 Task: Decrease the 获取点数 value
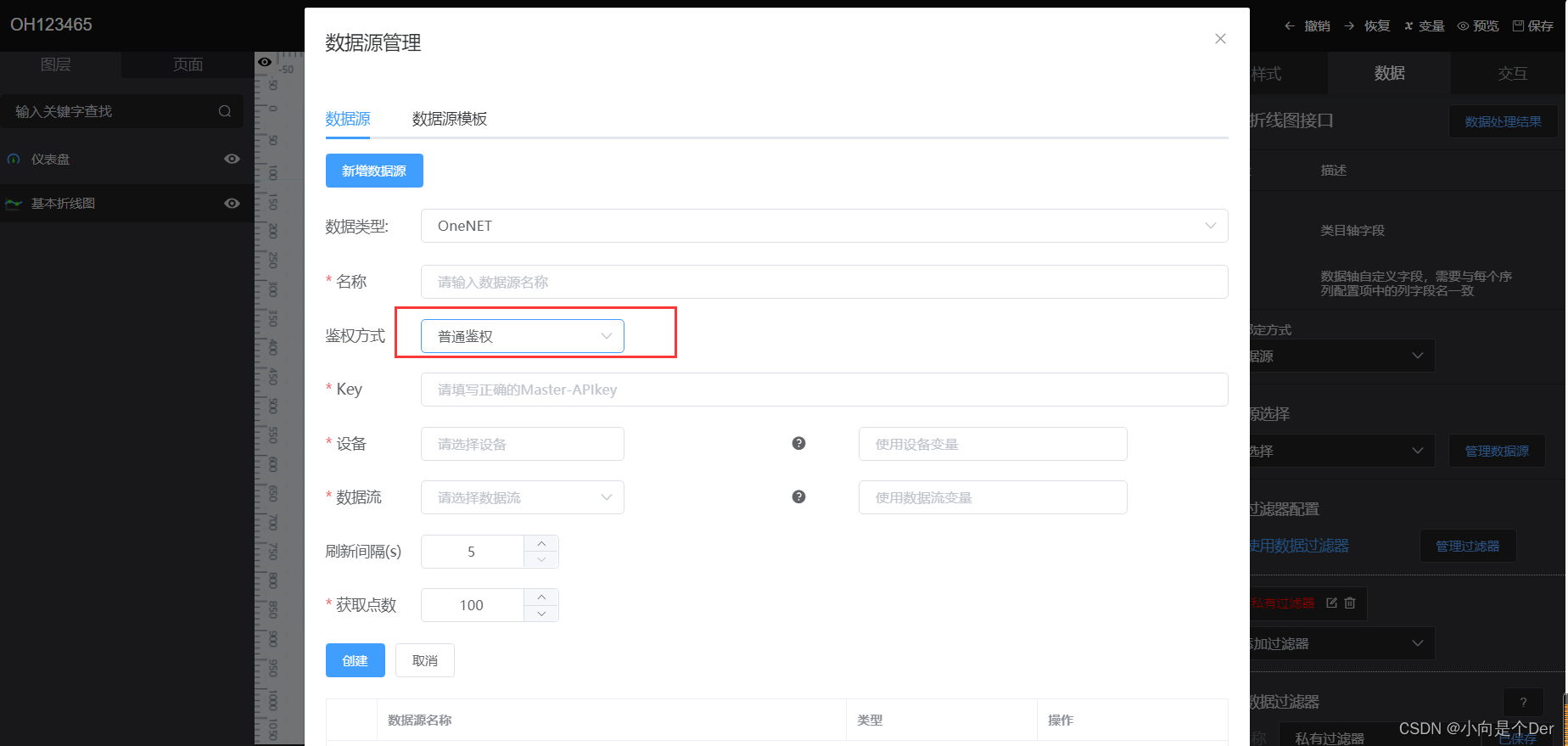tap(541, 614)
